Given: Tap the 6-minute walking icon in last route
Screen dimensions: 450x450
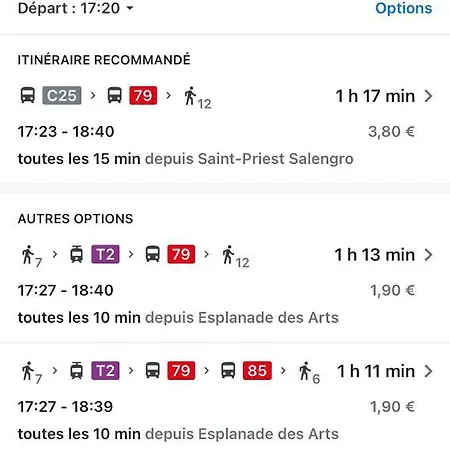Looking at the screenshot, I should click(x=309, y=373).
